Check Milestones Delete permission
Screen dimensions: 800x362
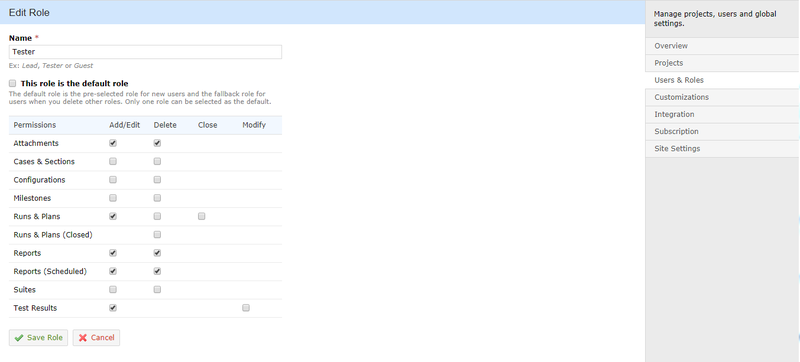(x=157, y=198)
